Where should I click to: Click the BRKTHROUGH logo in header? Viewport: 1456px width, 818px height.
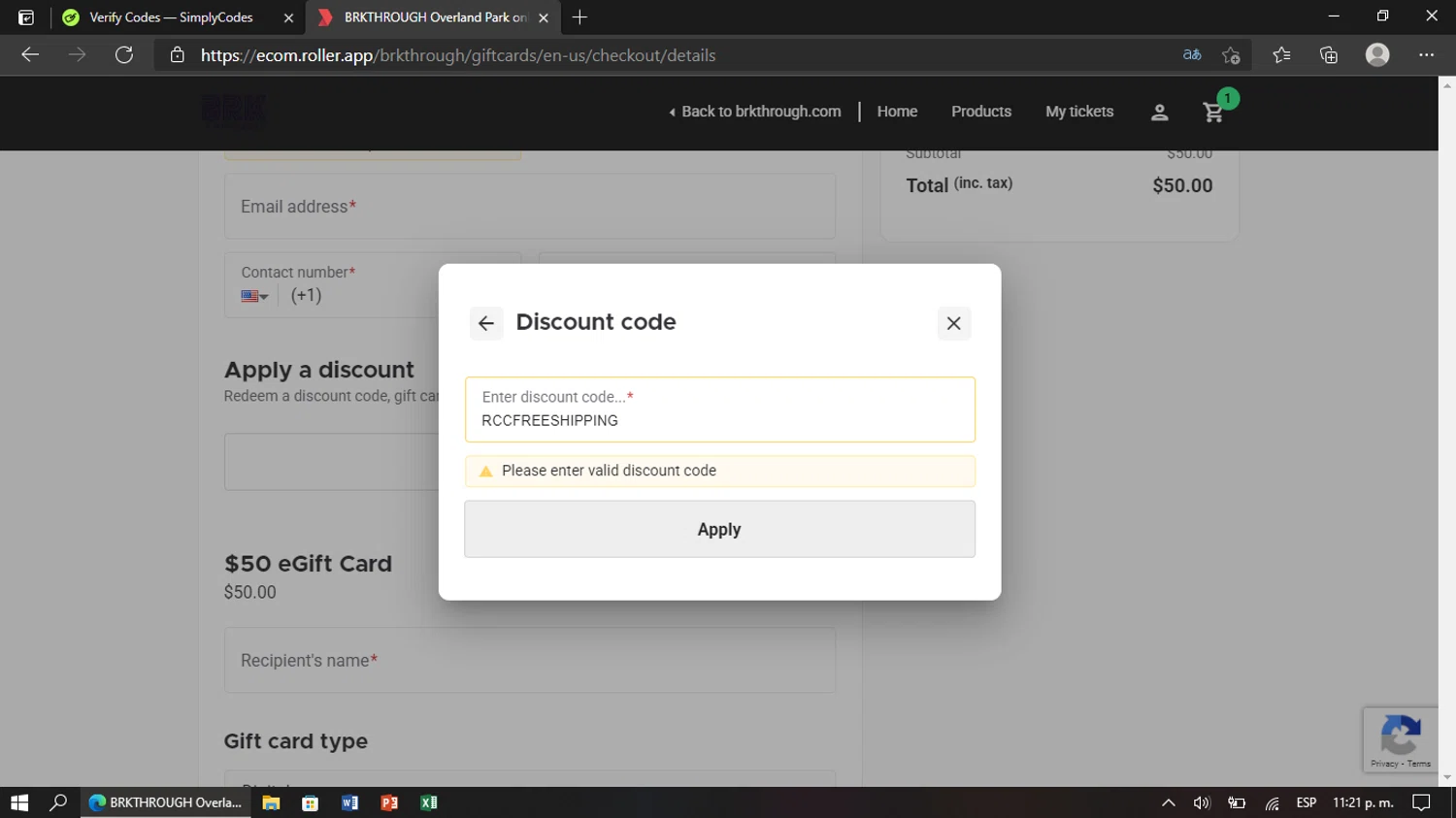[234, 112]
